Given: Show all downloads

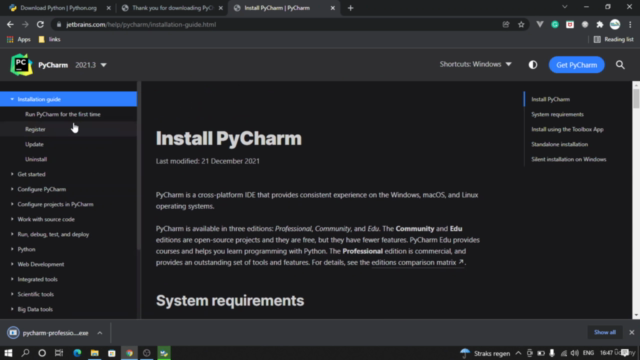Looking at the screenshot, I should point(604,332).
